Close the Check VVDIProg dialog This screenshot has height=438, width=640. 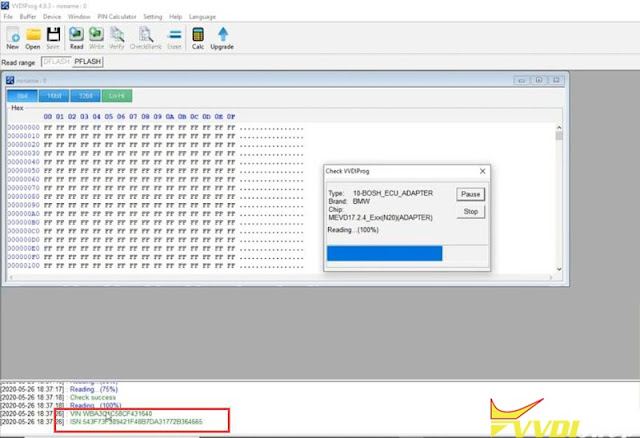click(482, 171)
